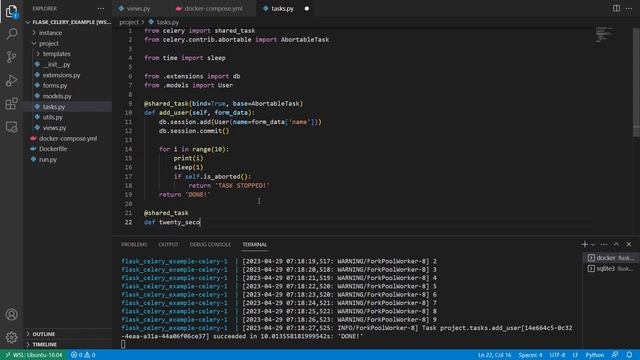
Task: Open the Remote Explorer view
Action: (x=11, y=127)
